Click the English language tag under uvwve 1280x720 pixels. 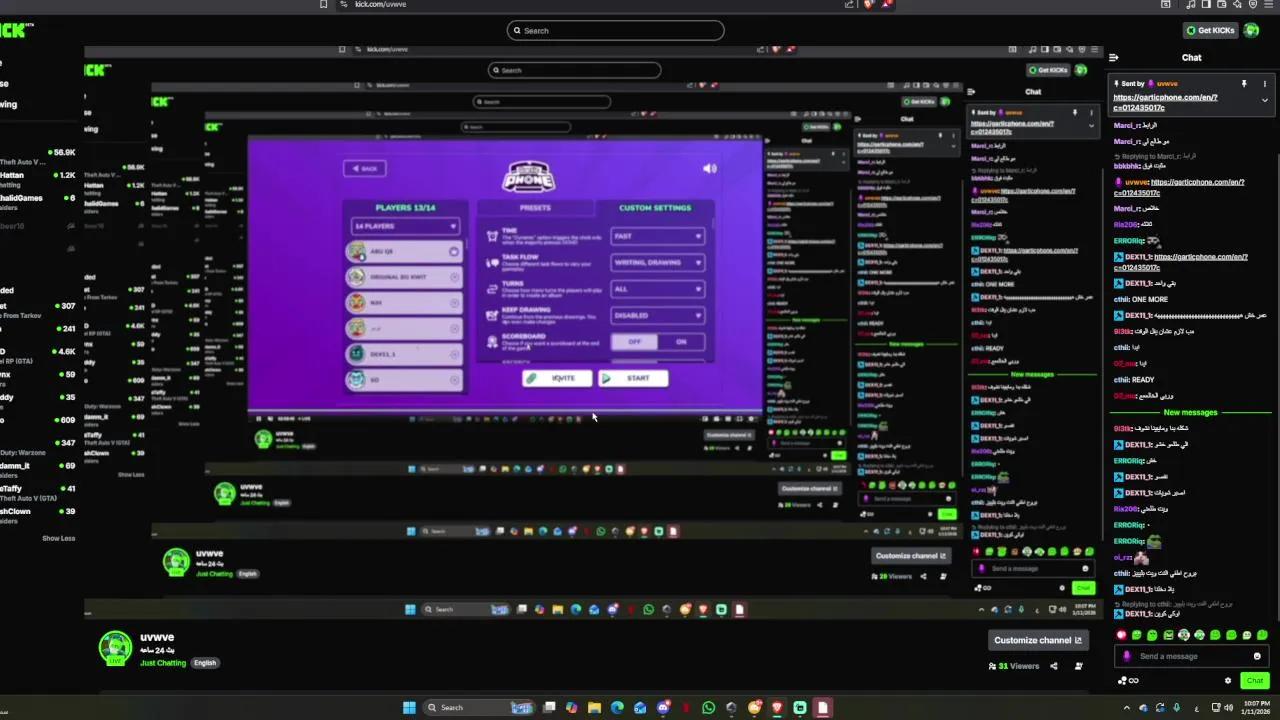coord(205,663)
